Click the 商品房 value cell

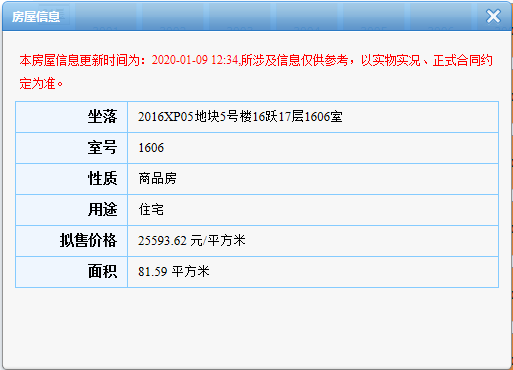pos(313,179)
